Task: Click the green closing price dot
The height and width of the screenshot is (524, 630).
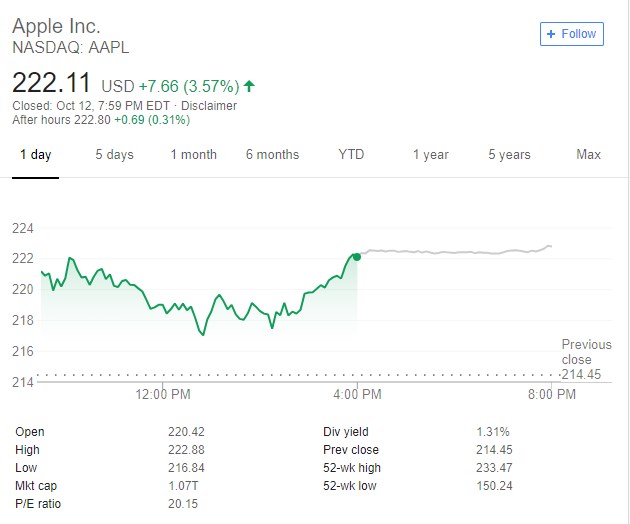Action: click(356, 257)
